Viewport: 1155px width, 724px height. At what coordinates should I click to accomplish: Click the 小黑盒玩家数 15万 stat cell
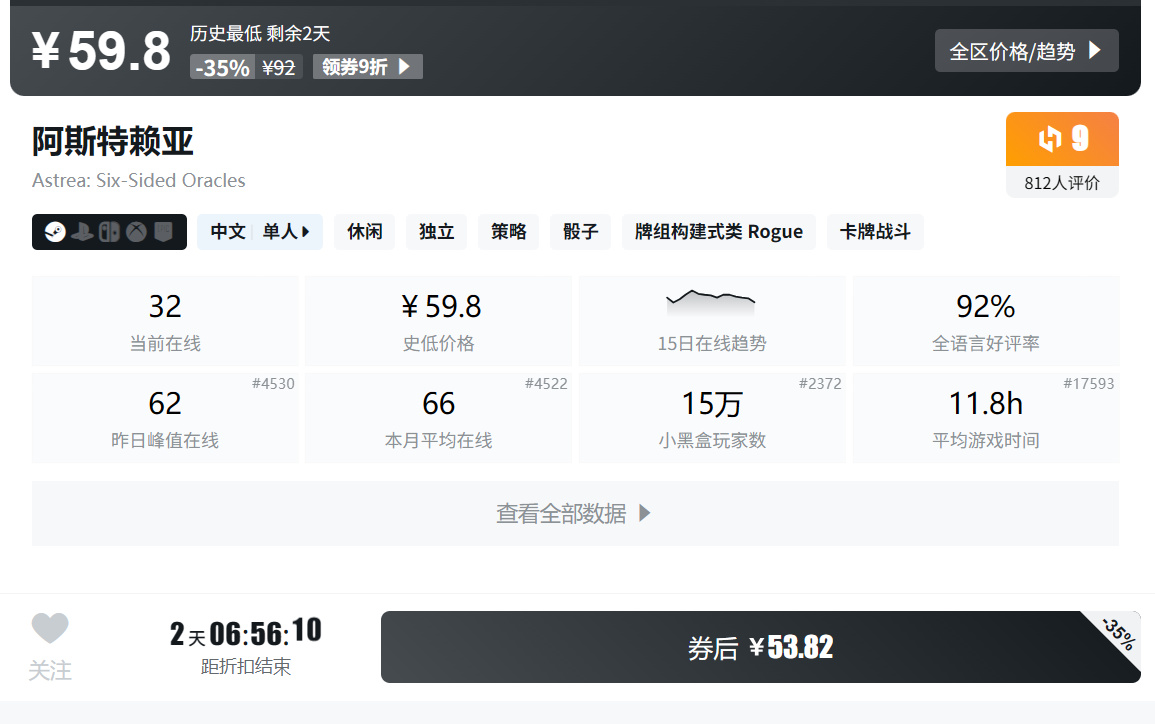[712, 418]
